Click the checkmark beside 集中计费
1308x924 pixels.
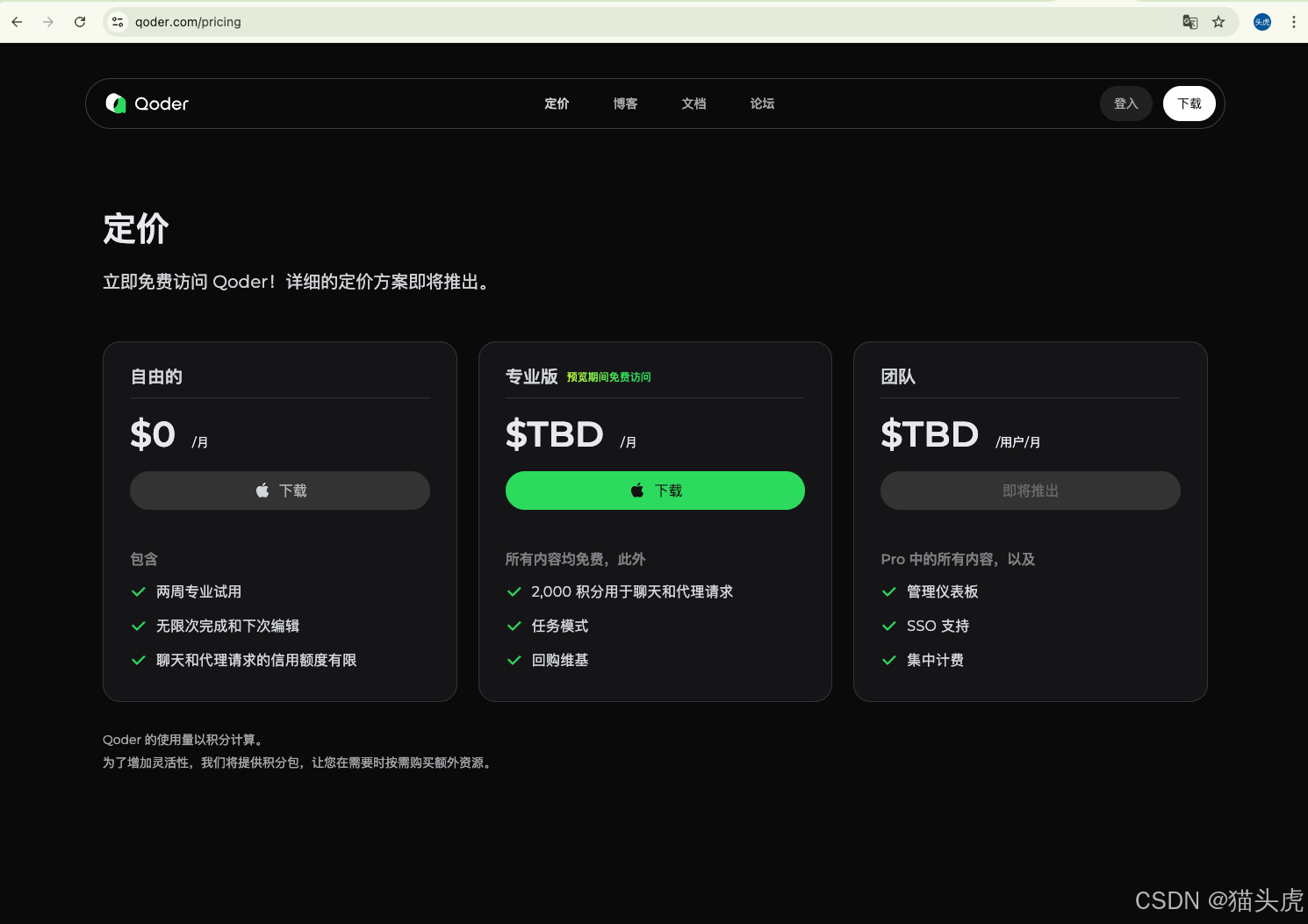click(x=889, y=660)
